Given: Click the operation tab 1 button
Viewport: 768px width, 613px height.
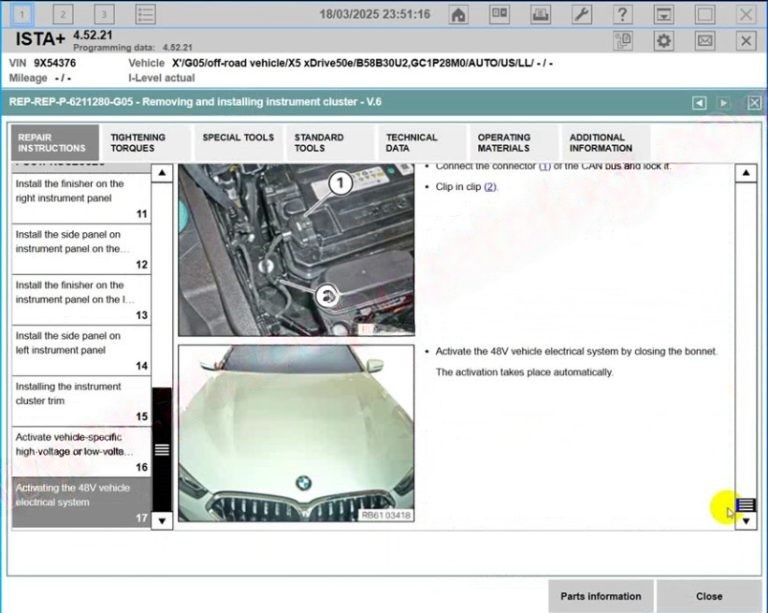Looking at the screenshot, I should pyautogui.click(x=22, y=14).
